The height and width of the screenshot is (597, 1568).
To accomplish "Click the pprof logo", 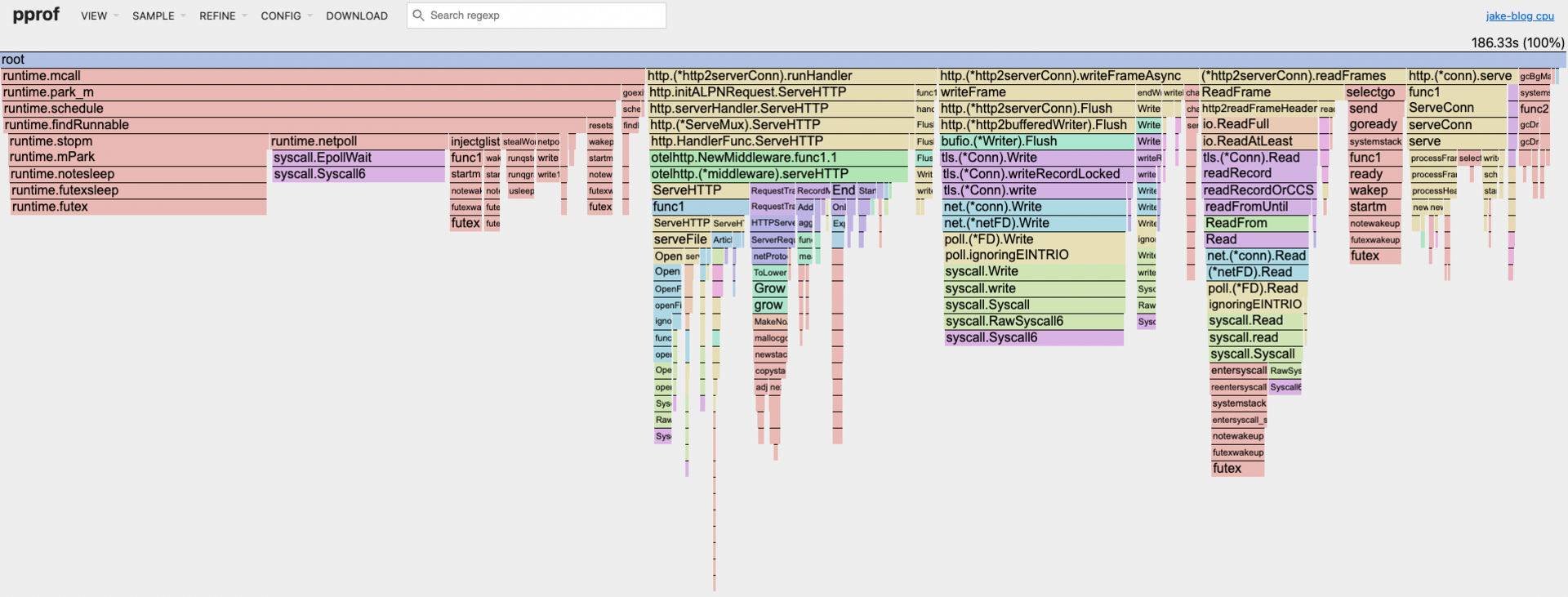I will coord(36,16).
